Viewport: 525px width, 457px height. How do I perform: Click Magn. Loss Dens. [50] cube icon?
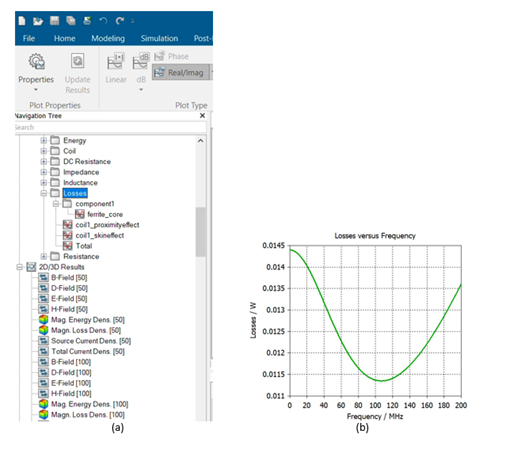[44, 330]
